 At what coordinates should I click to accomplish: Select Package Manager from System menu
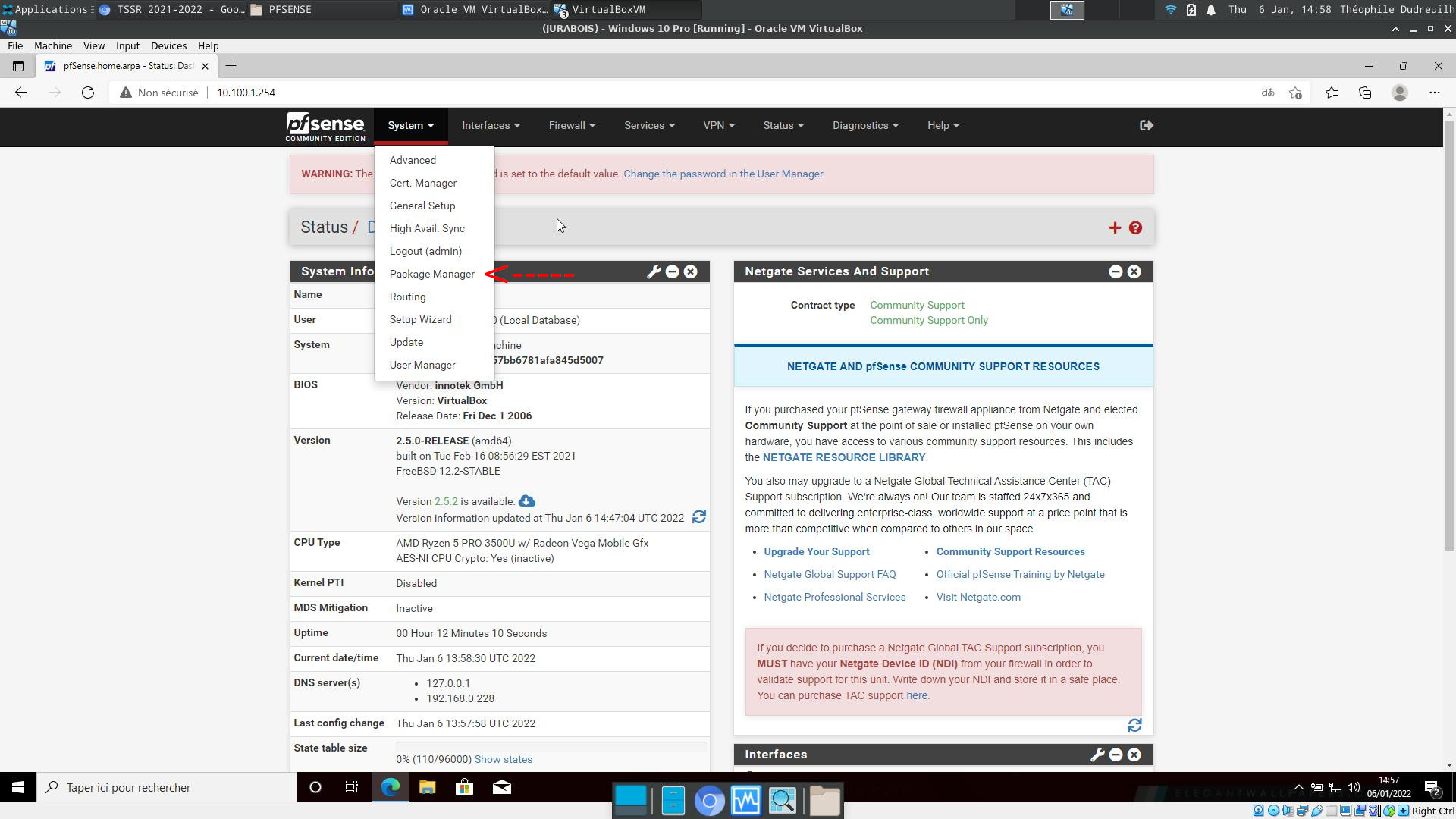click(x=431, y=274)
